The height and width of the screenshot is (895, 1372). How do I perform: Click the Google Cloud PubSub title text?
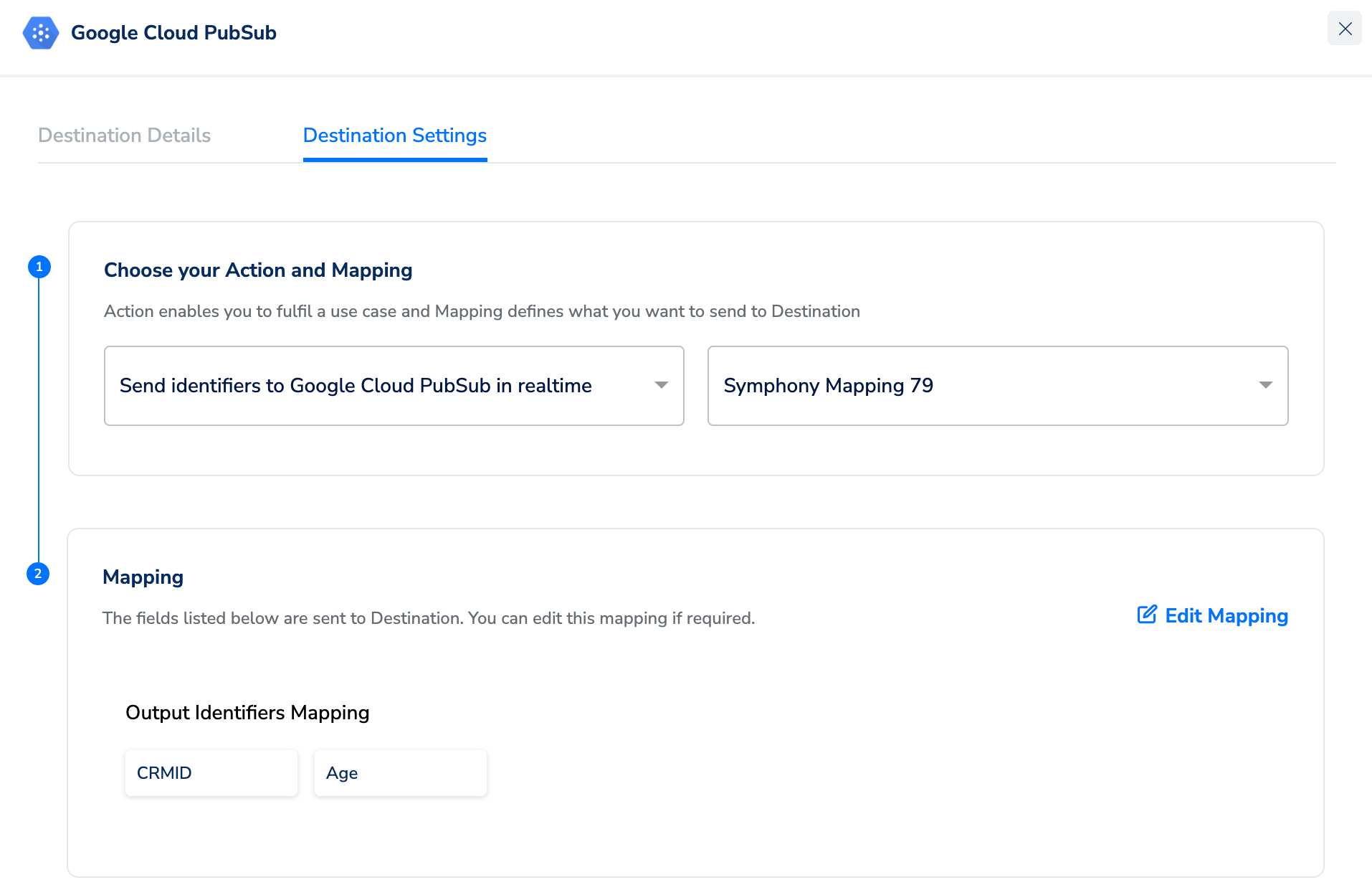173,33
